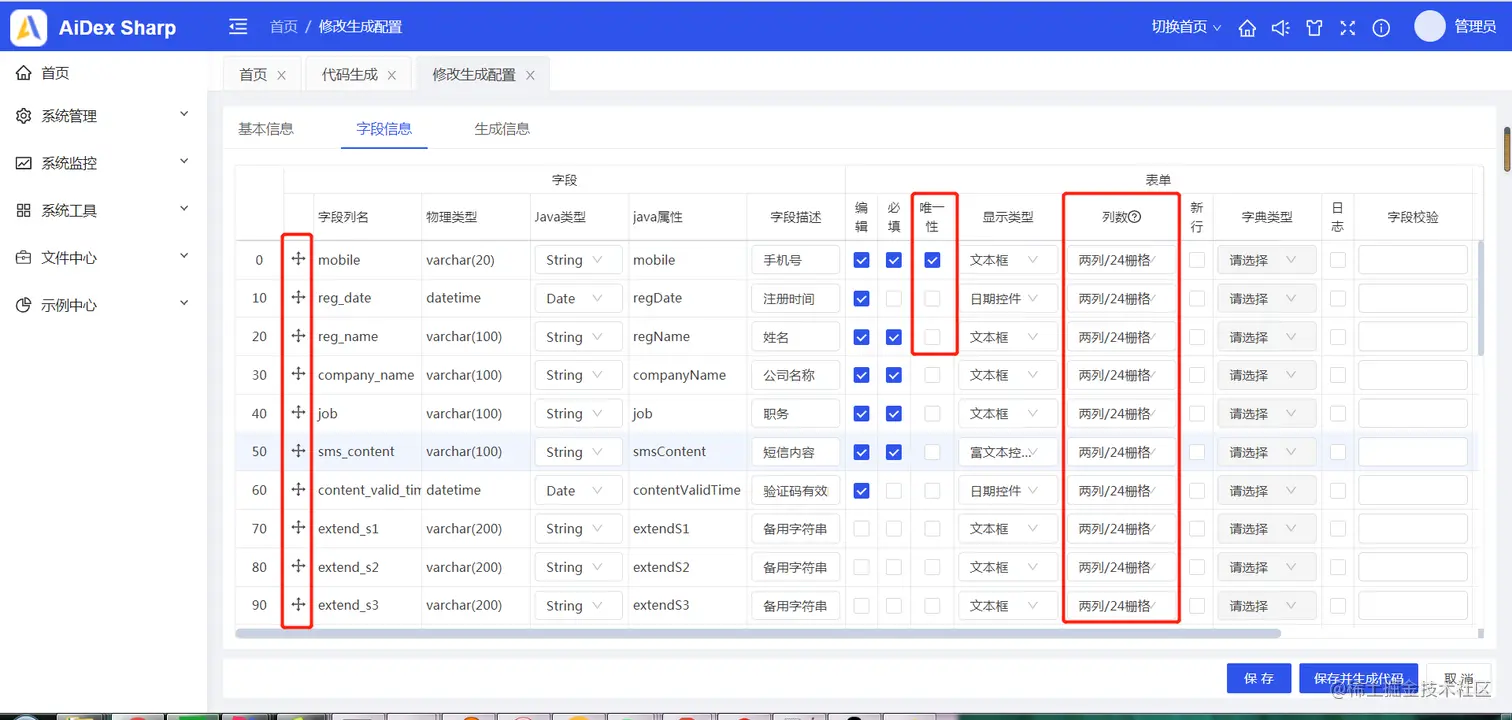
Task: Close the 代码生成 page tab
Action: click(x=392, y=75)
